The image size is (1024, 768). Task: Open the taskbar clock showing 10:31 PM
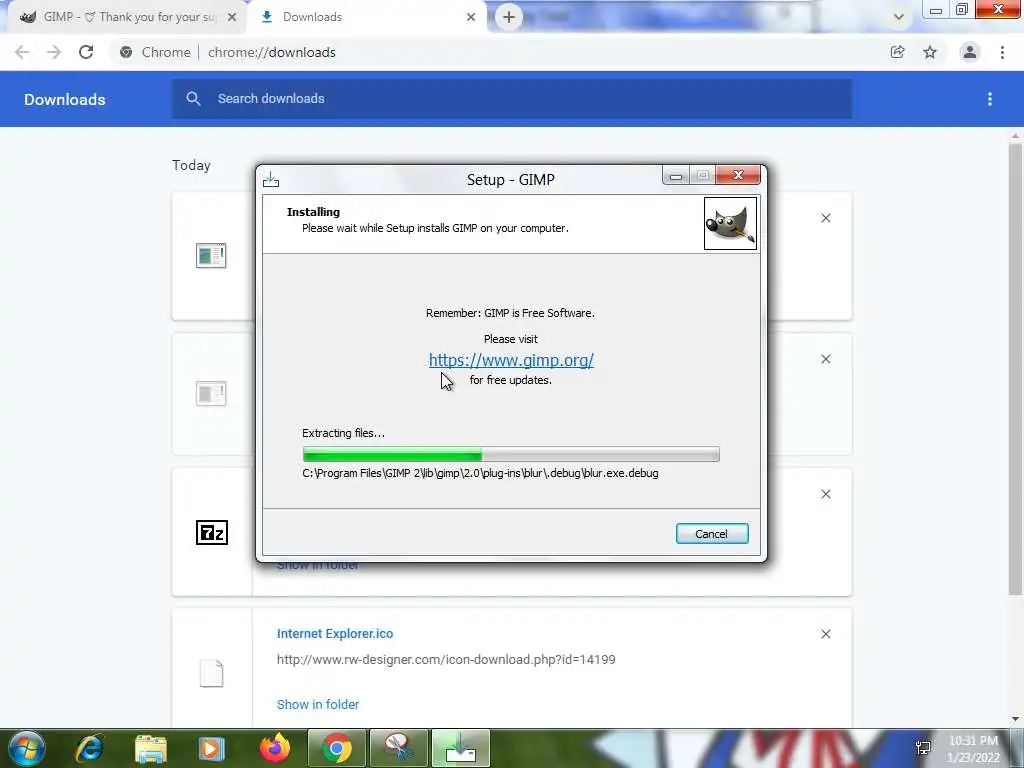point(973,749)
